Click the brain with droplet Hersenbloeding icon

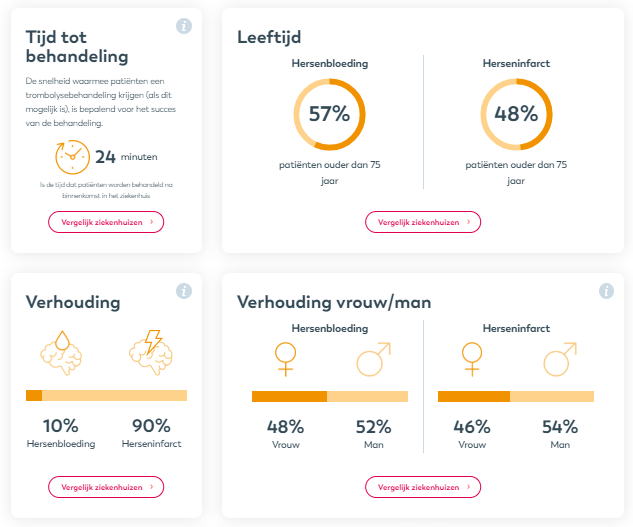pyautogui.click(x=61, y=353)
